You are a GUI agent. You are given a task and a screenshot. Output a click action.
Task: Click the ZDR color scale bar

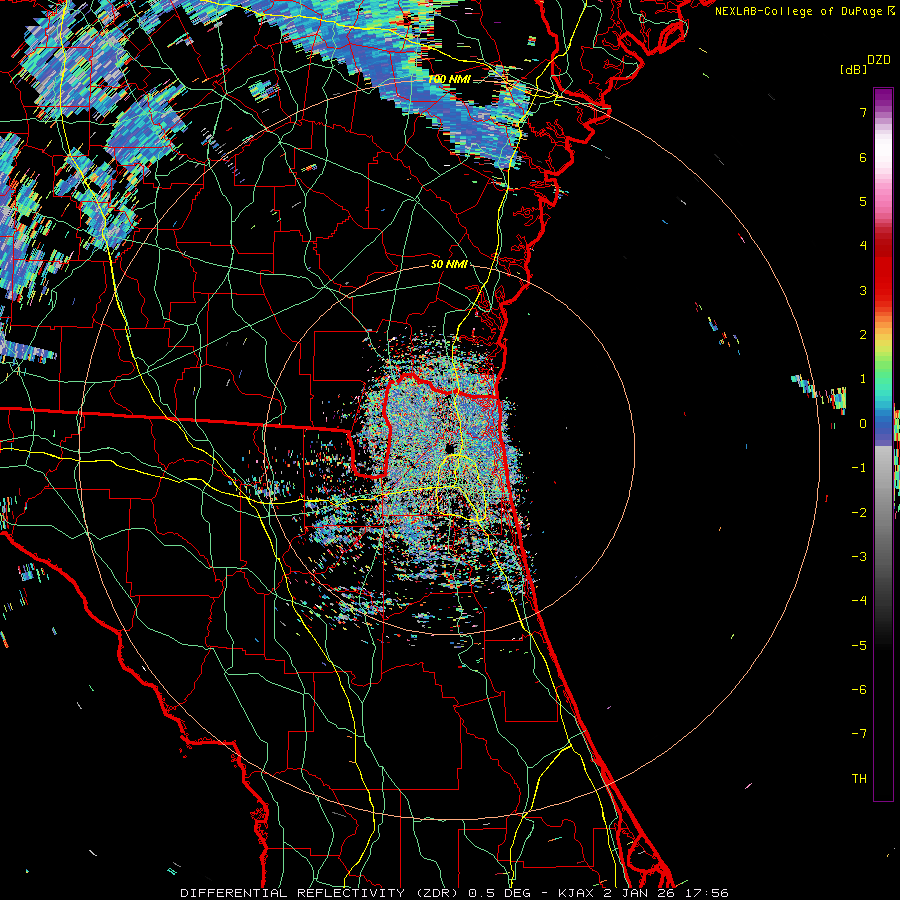point(883,444)
